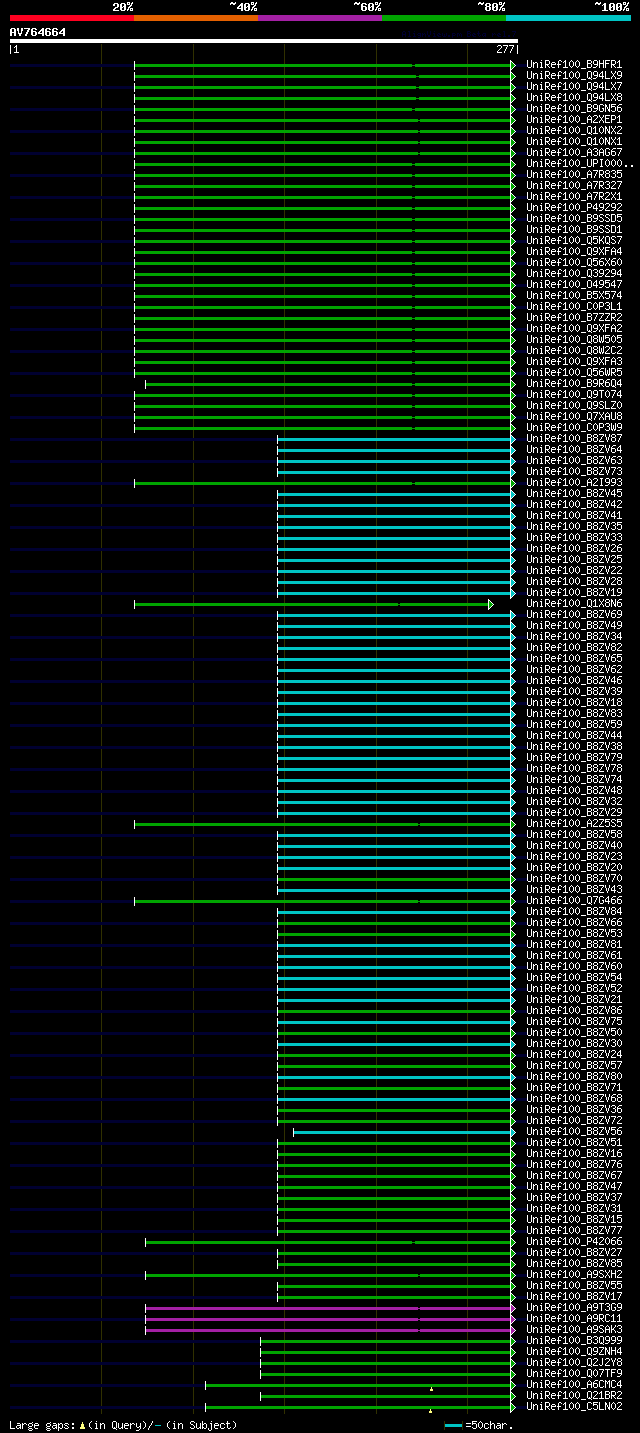Click hit label UniRef100_P42066

574,1242
